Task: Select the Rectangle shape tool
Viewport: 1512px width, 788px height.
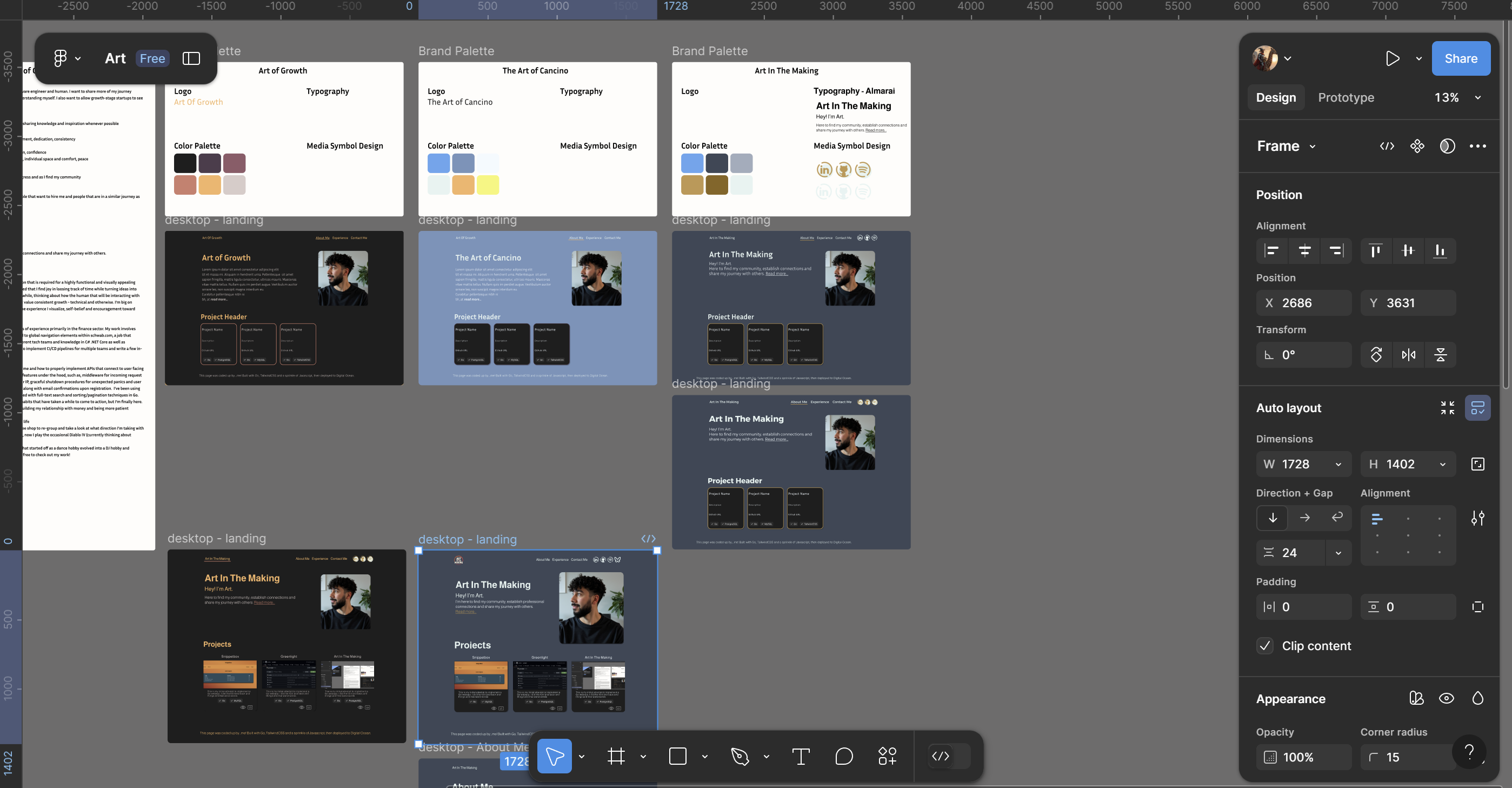Action: [677, 756]
